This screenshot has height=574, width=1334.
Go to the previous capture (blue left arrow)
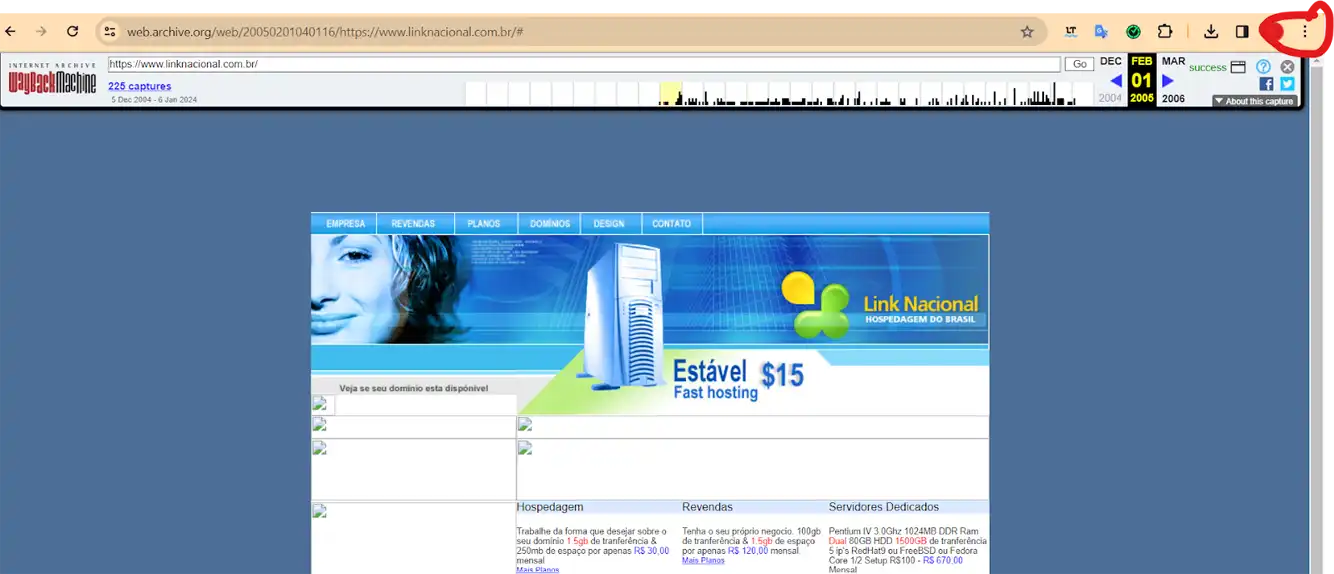click(x=1116, y=81)
